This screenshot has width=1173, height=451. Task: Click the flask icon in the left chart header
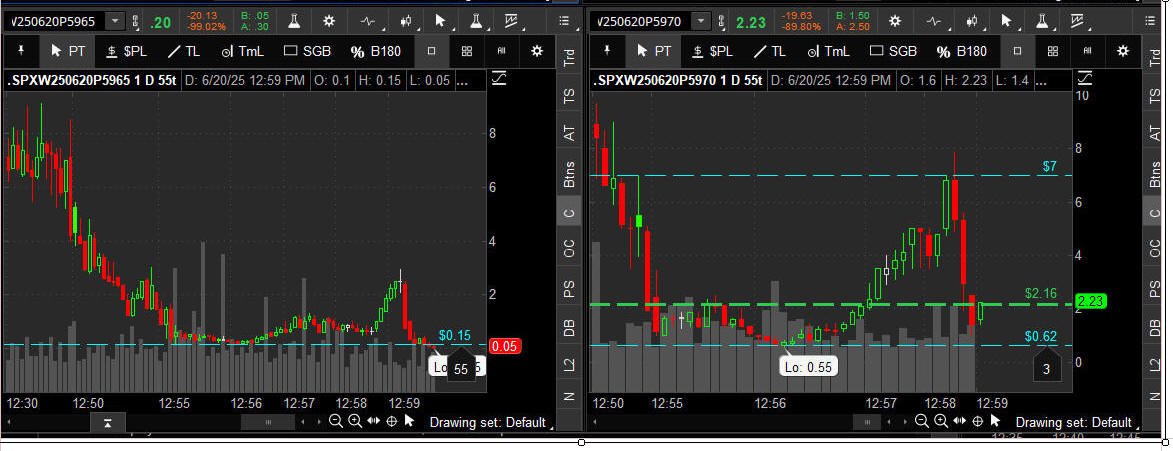[x=294, y=21]
